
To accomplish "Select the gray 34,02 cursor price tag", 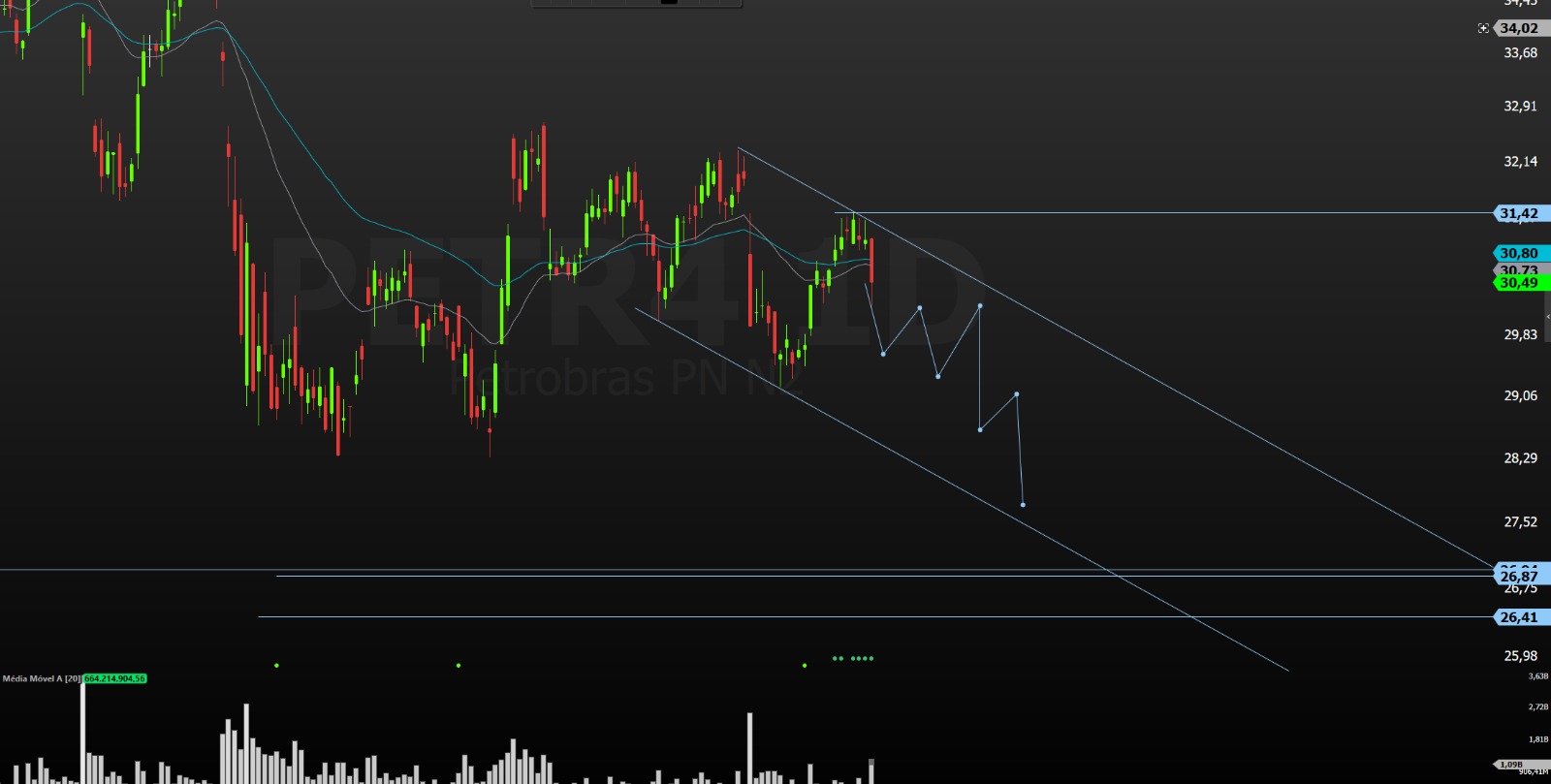I will pyautogui.click(x=1519, y=28).
